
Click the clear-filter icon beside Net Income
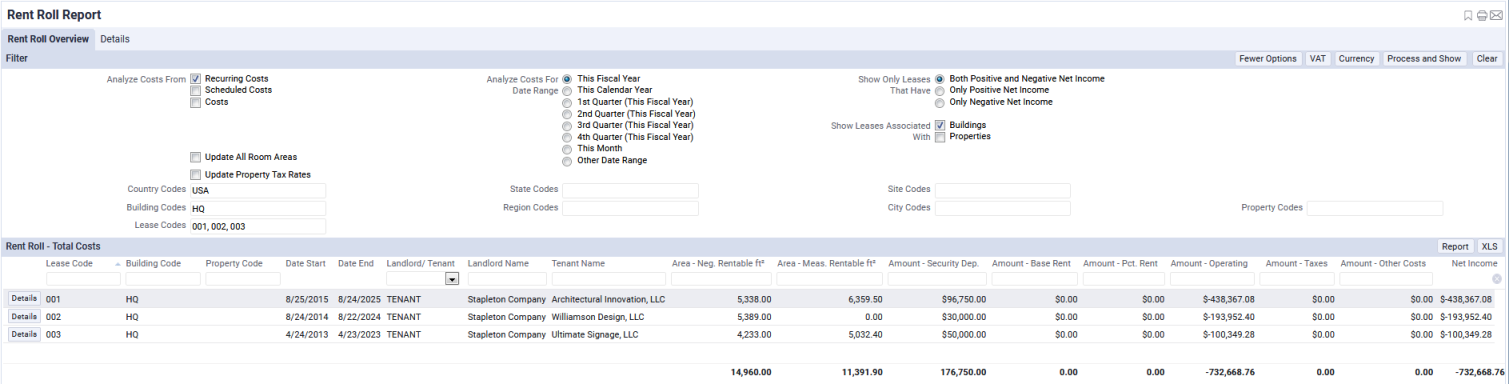tap(1497, 279)
